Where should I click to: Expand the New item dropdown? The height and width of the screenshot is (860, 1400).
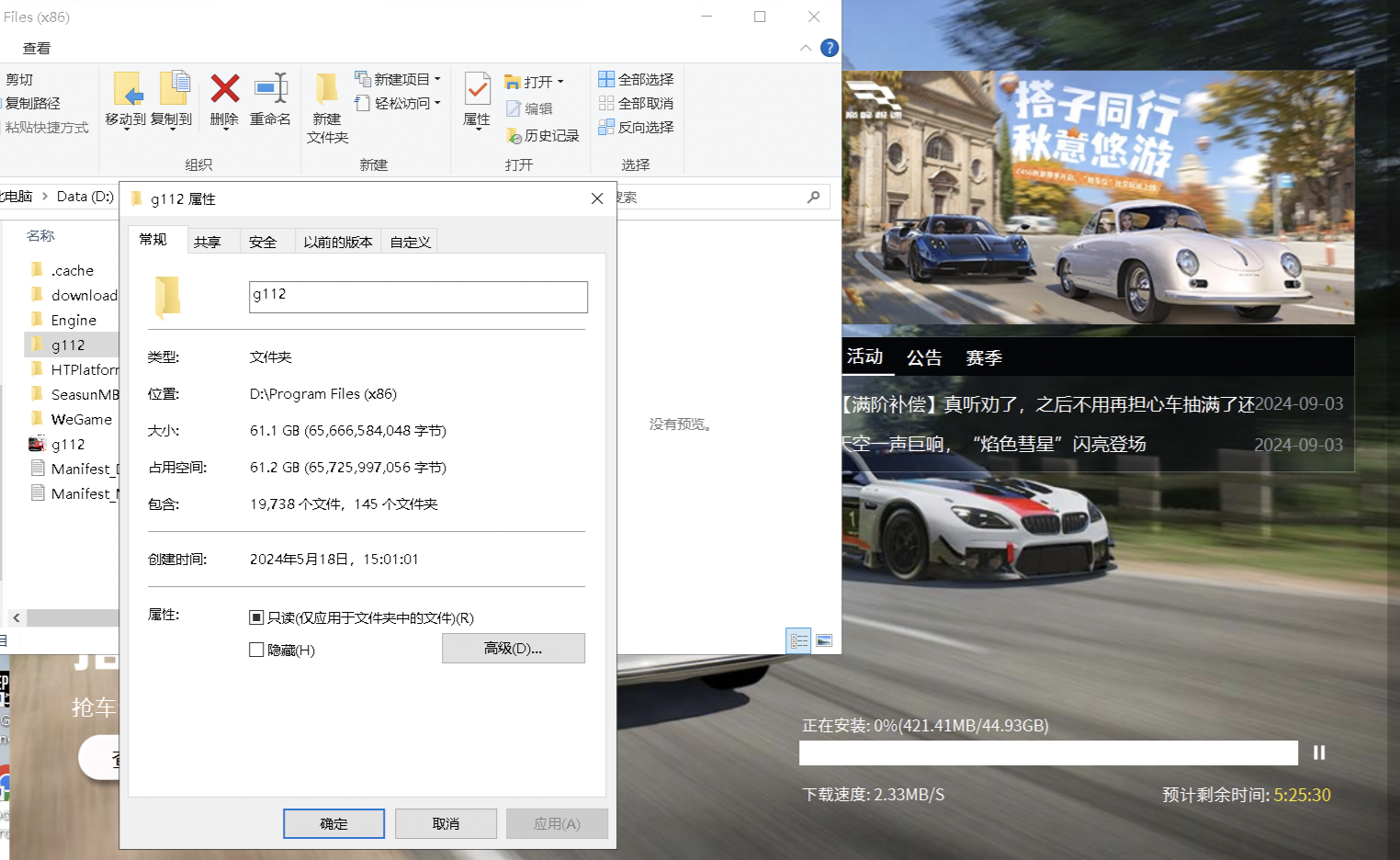pyautogui.click(x=438, y=79)
